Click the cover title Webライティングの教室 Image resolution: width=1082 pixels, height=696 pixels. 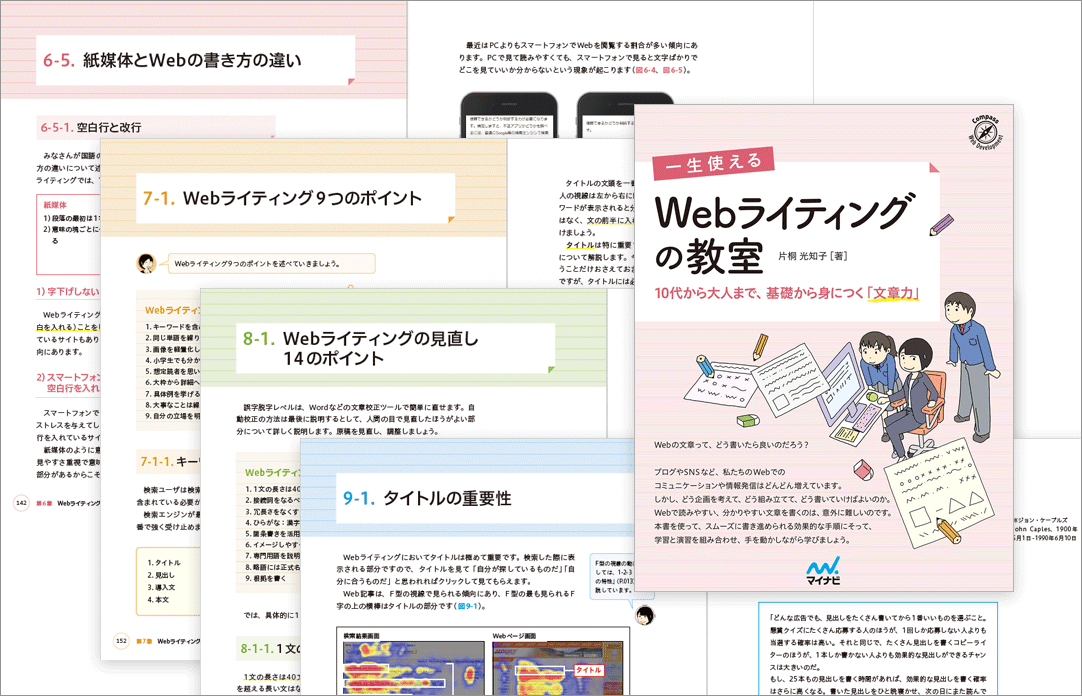tap(783, 235)
